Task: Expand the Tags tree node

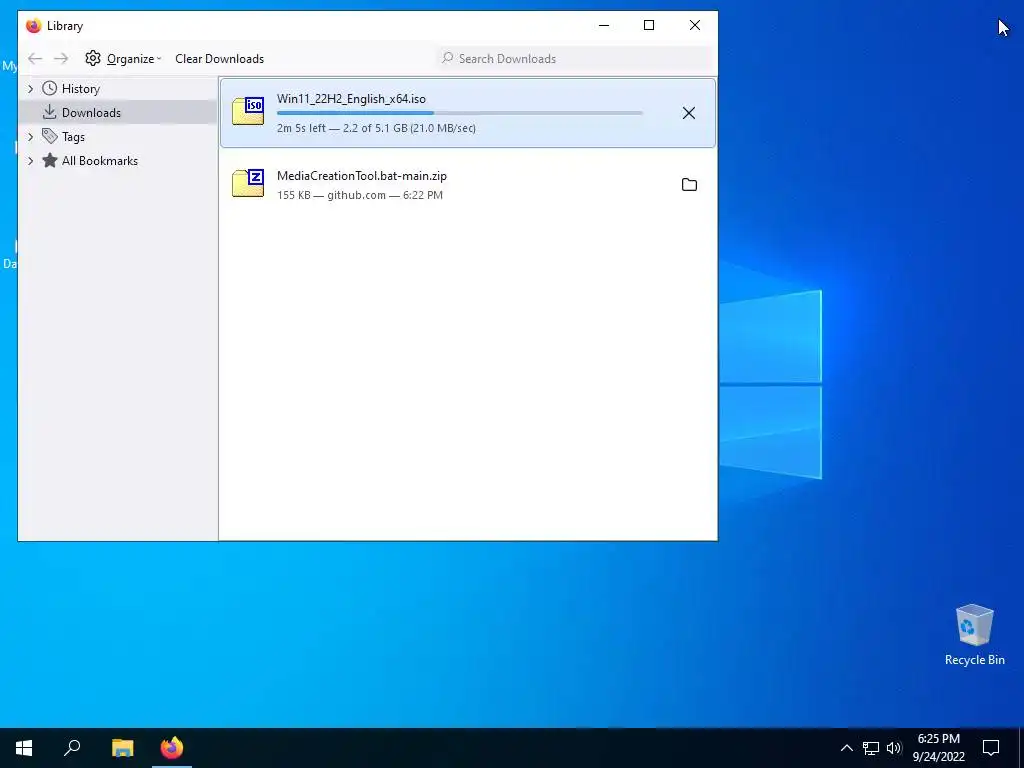Action: click(30, 137)
